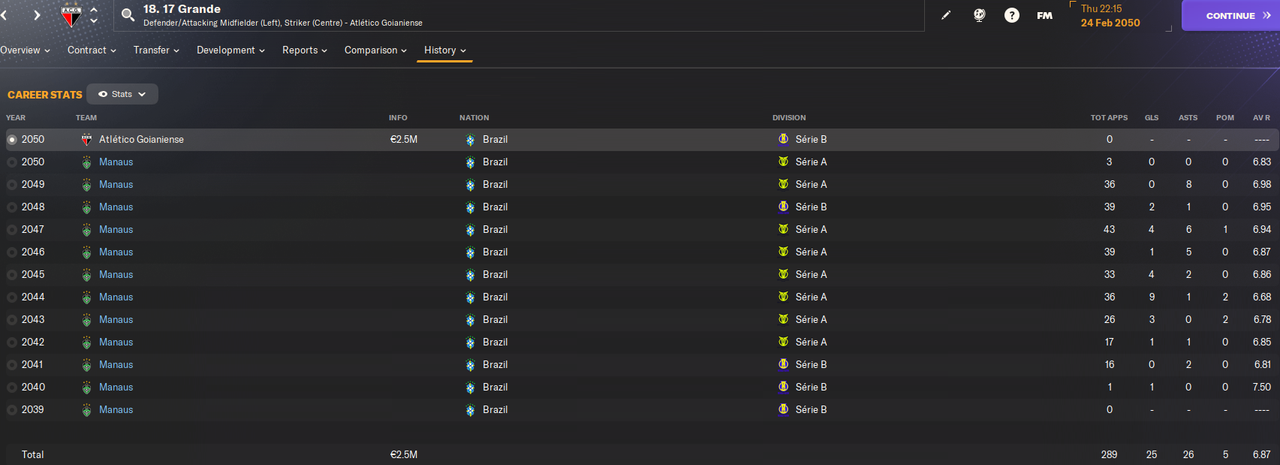Click Manaus badge in 2048 row

pos(87,207)
